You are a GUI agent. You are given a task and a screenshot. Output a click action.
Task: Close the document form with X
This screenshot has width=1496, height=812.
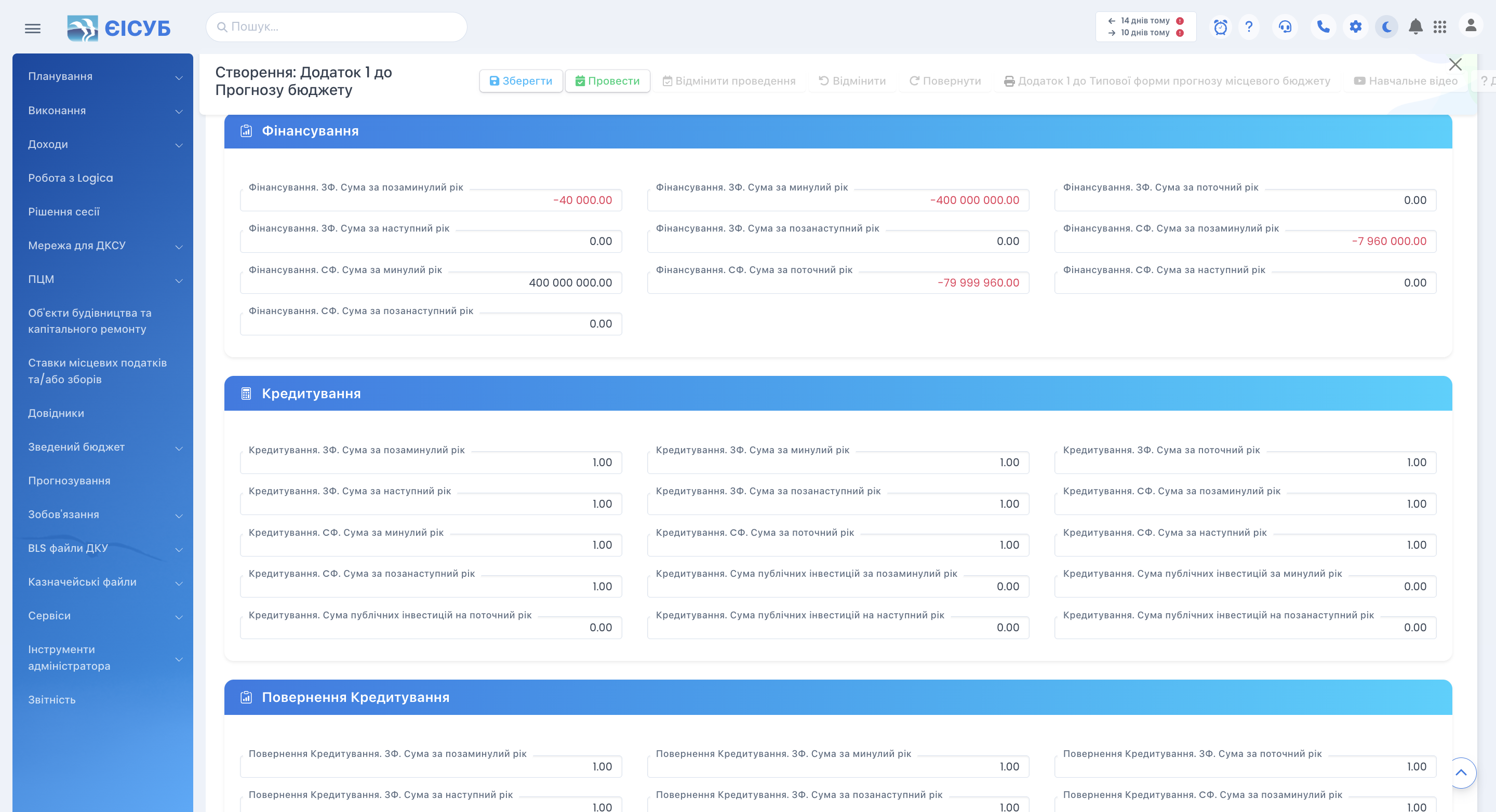click(1455, 64)
